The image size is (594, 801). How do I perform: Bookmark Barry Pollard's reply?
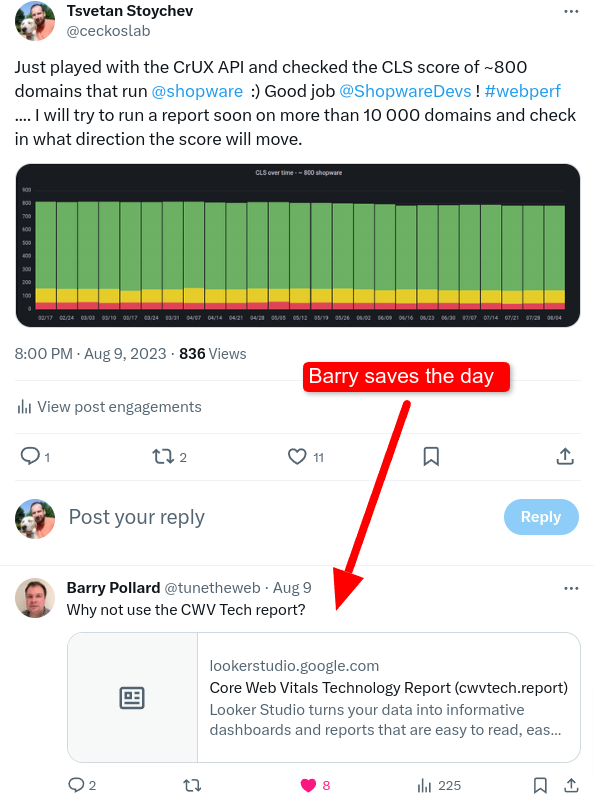[x=540, y=785]
